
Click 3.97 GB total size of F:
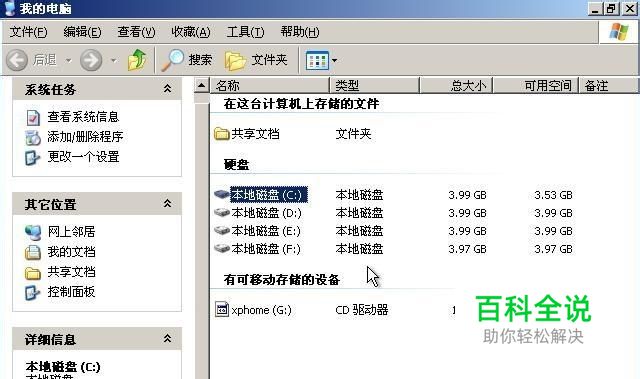(x=467, y=248)
